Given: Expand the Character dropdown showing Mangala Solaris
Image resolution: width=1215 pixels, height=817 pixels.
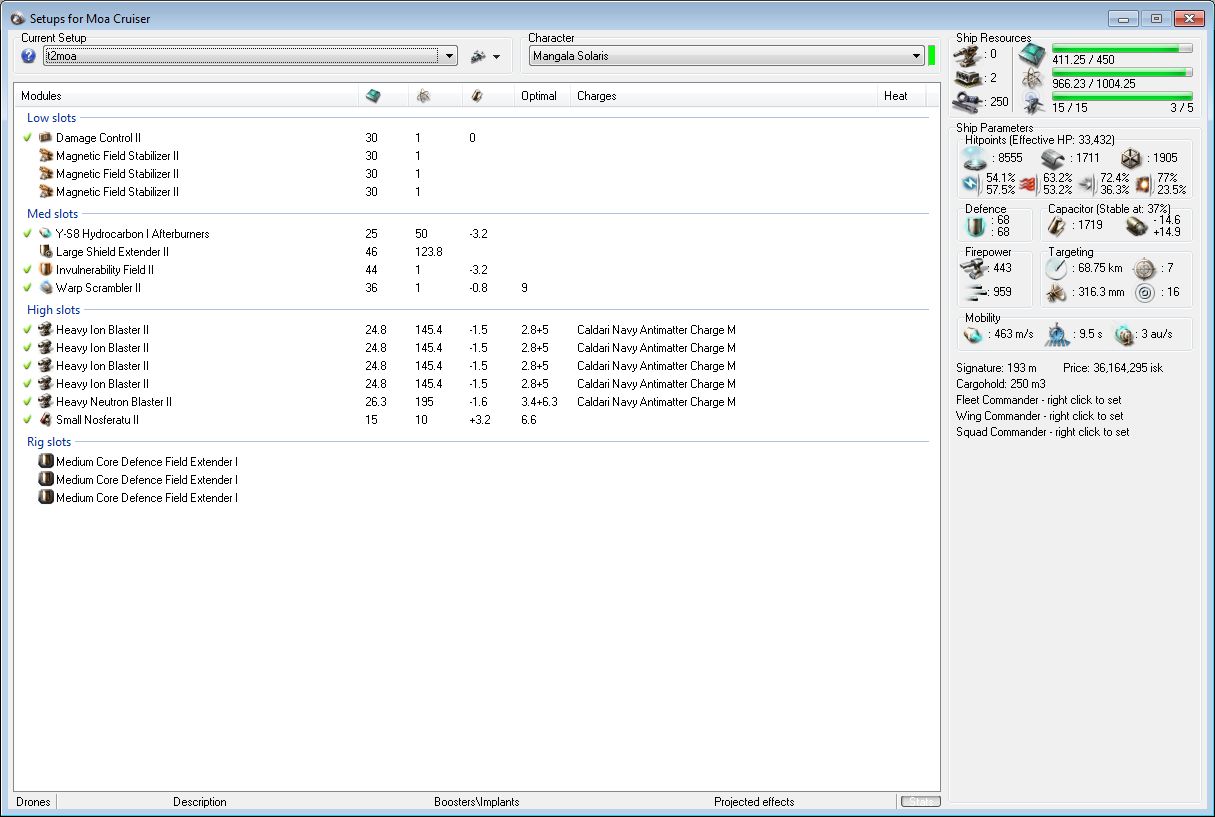Looking at the screenshot, I should pyautogui.click(x=916, y=57).
